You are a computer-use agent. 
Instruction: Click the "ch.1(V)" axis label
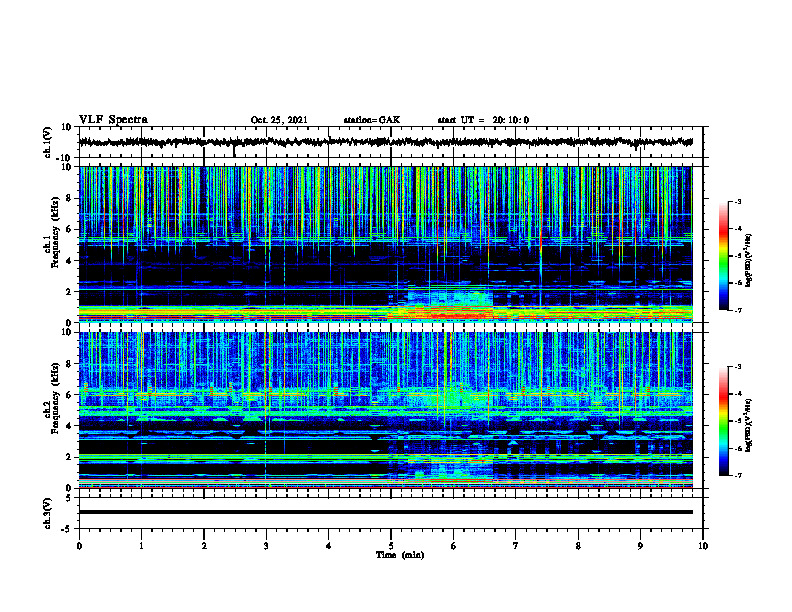pyautogui.click(x=48, y=142)
